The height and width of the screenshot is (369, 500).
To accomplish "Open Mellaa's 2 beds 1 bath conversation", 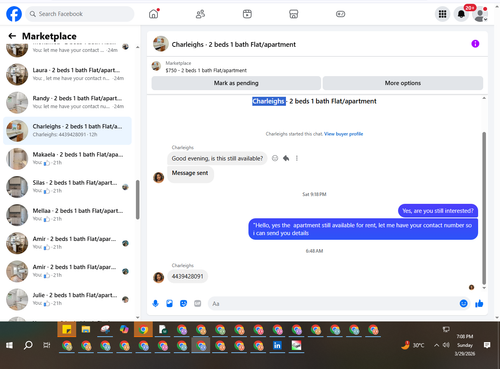I will click(67, 215).
